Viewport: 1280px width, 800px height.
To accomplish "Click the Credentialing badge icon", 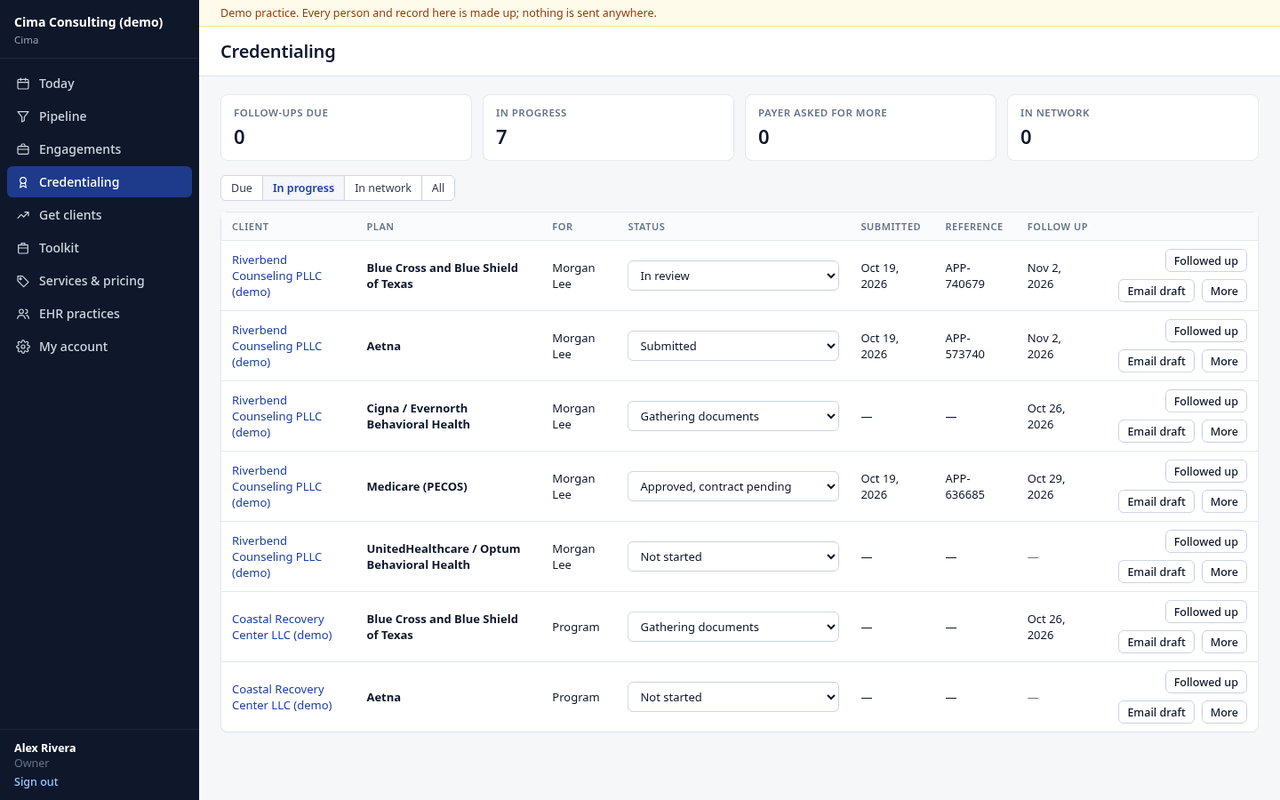I will [23, 182].
